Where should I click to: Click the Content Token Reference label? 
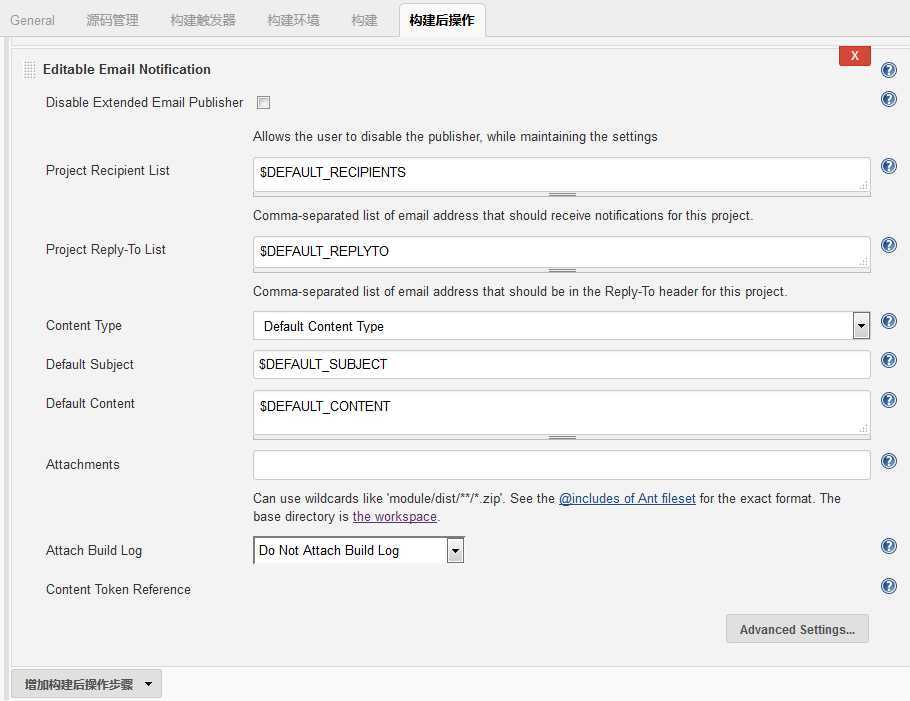(118, 590)
